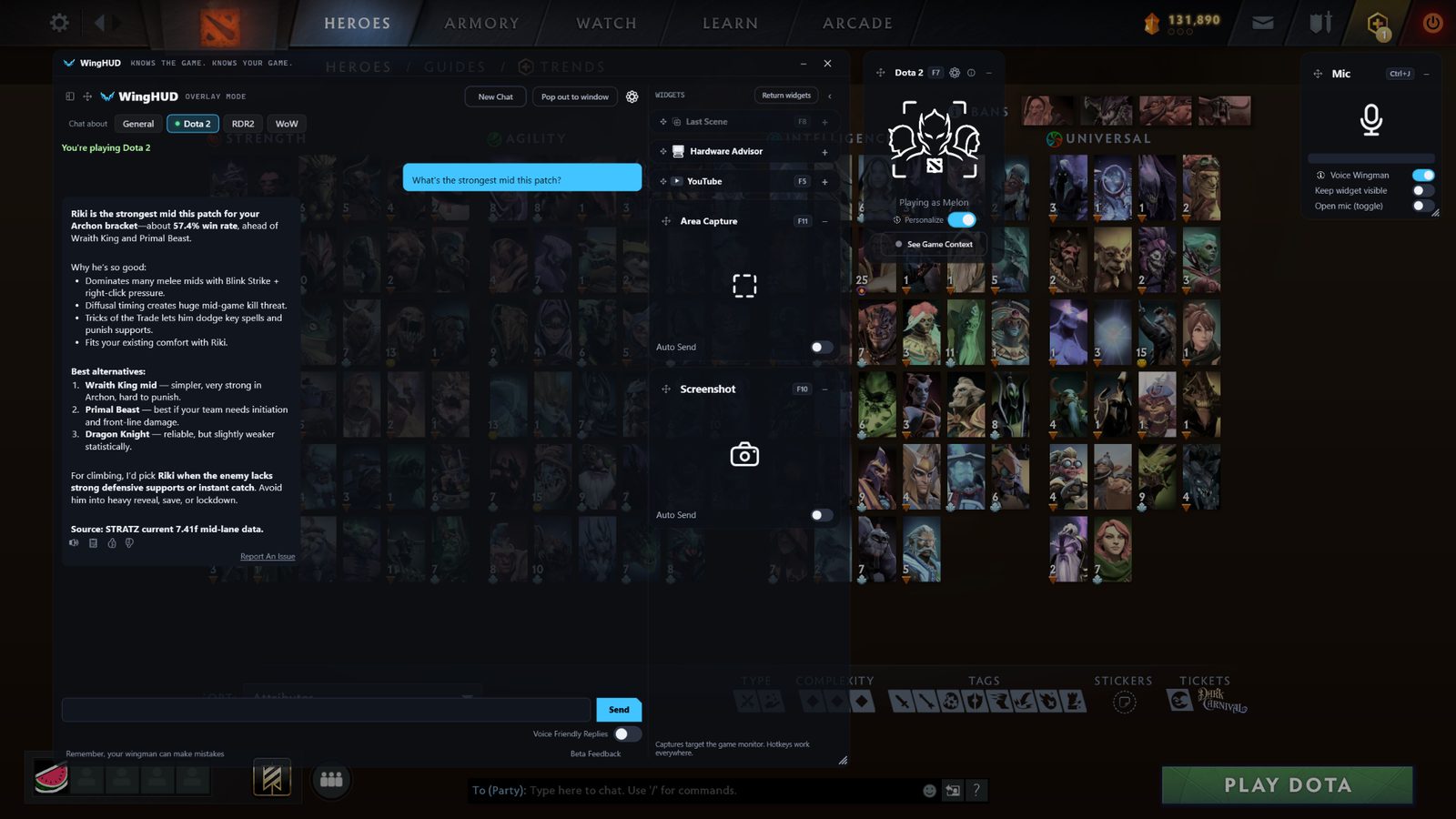Enable Voice Friendly Replies
The width and height of the screenshot is (1456, 819).
[x=626, y=733]
